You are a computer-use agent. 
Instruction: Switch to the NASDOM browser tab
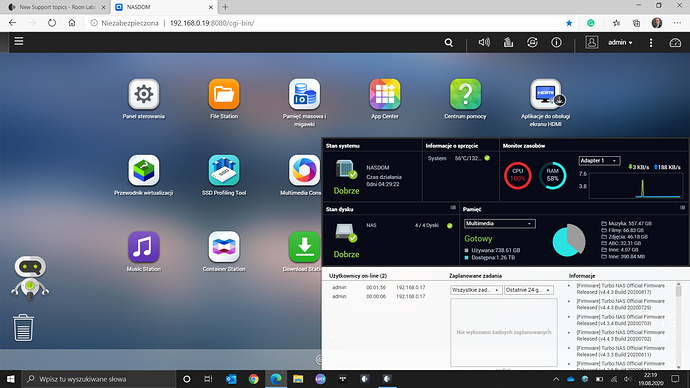pos(163,7)
